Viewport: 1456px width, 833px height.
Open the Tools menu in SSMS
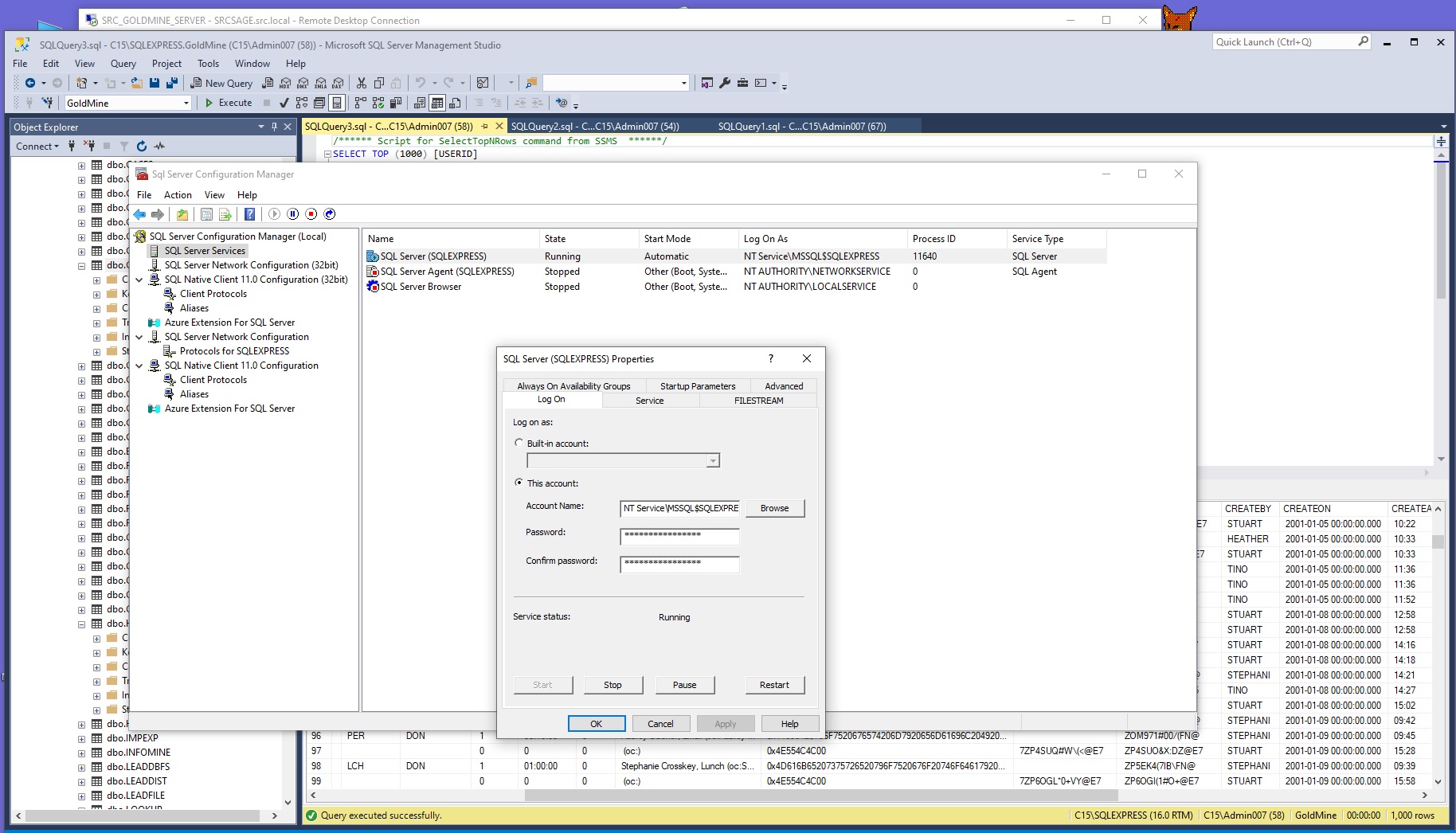(208, 64)
